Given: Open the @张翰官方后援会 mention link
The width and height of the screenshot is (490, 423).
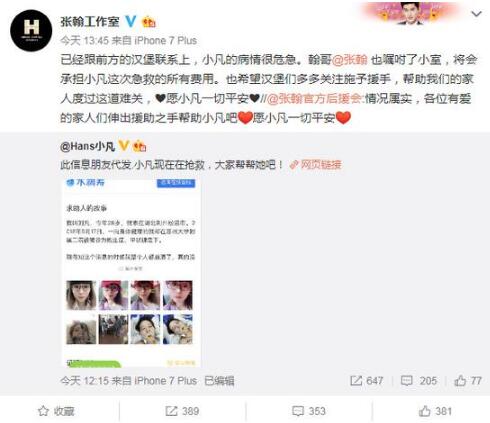Looking at the screenshot, I should (314, 99).
